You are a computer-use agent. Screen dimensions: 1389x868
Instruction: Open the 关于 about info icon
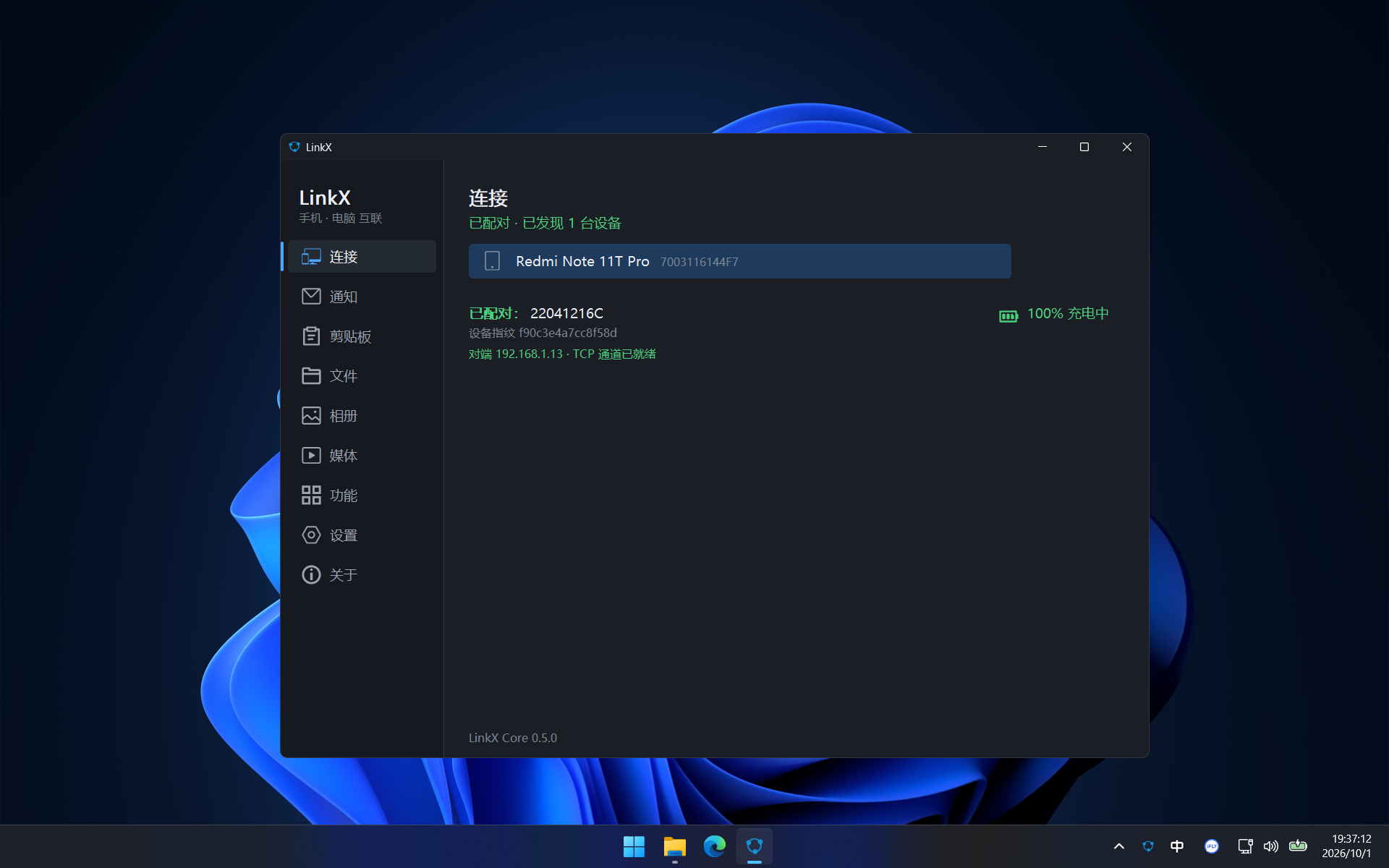tap(311, 575)
